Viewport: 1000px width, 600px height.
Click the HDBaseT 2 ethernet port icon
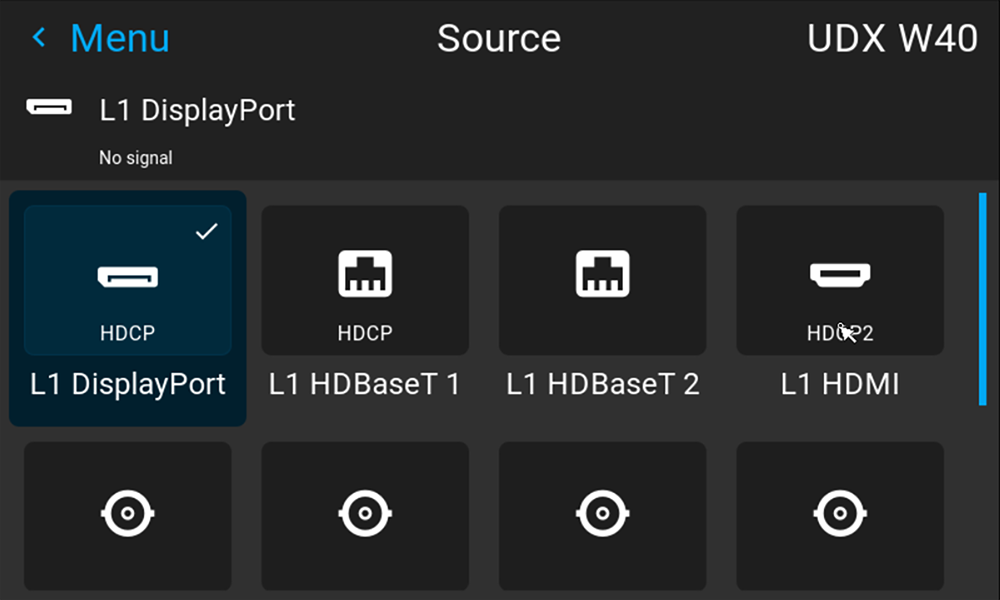click(602, 274)
